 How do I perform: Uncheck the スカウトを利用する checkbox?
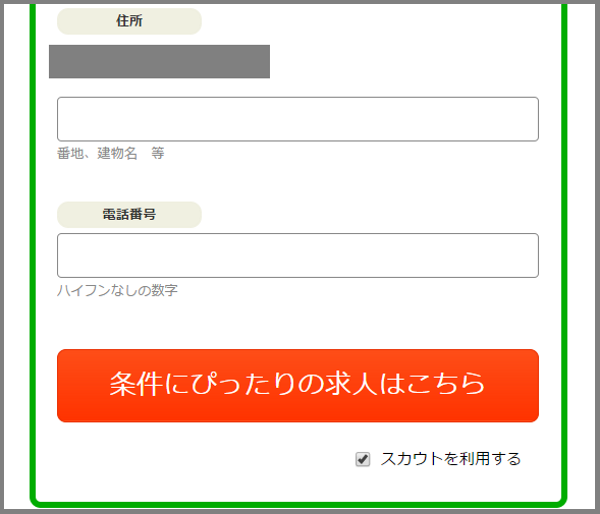click(x=363, y=459)
